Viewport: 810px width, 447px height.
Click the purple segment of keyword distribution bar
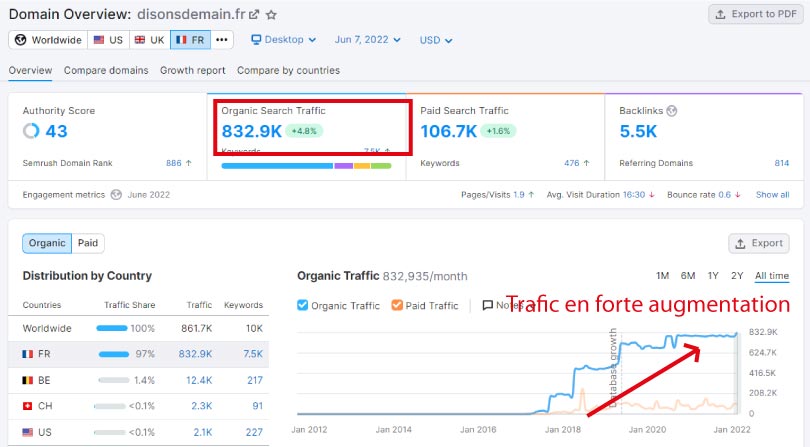pos(344,166)
